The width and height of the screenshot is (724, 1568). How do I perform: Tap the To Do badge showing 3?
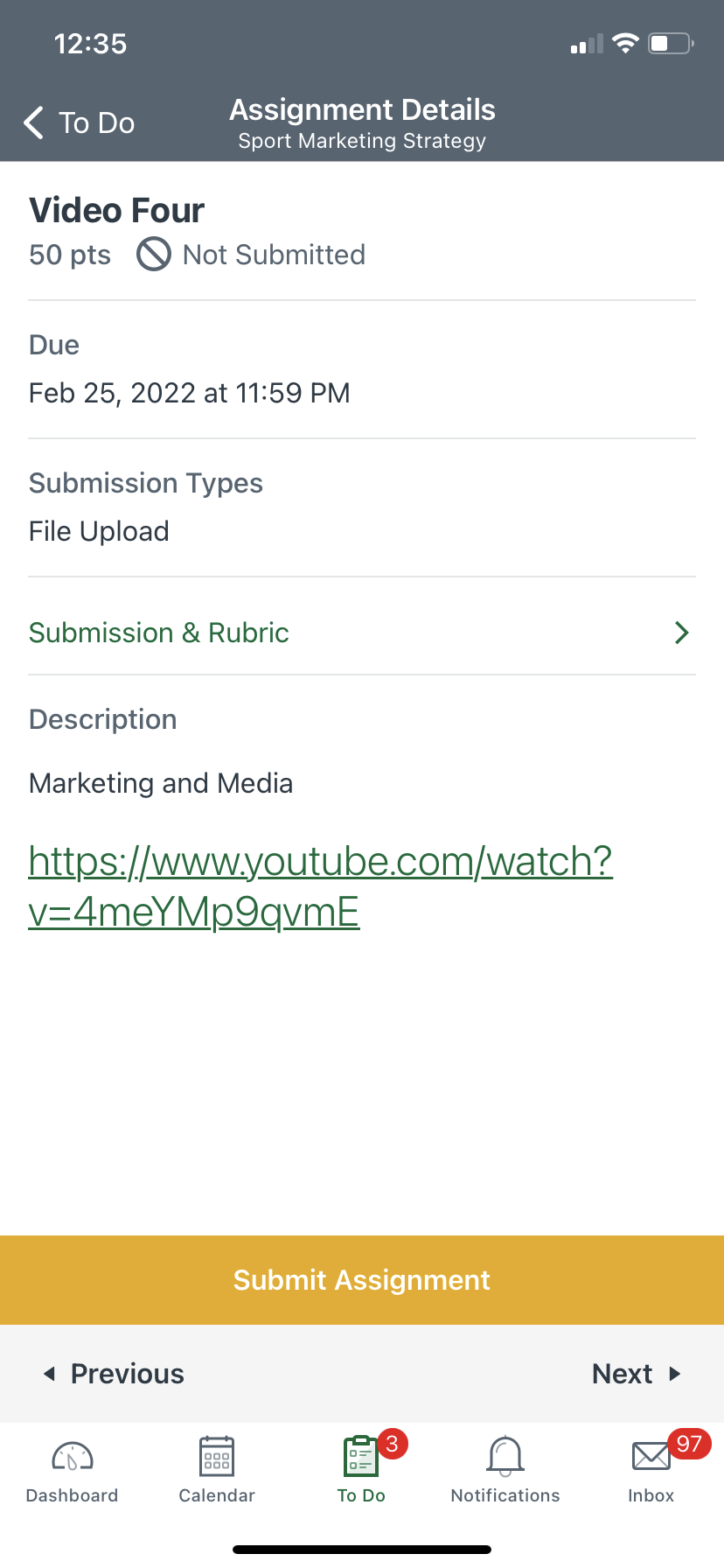click(393, 1444)
